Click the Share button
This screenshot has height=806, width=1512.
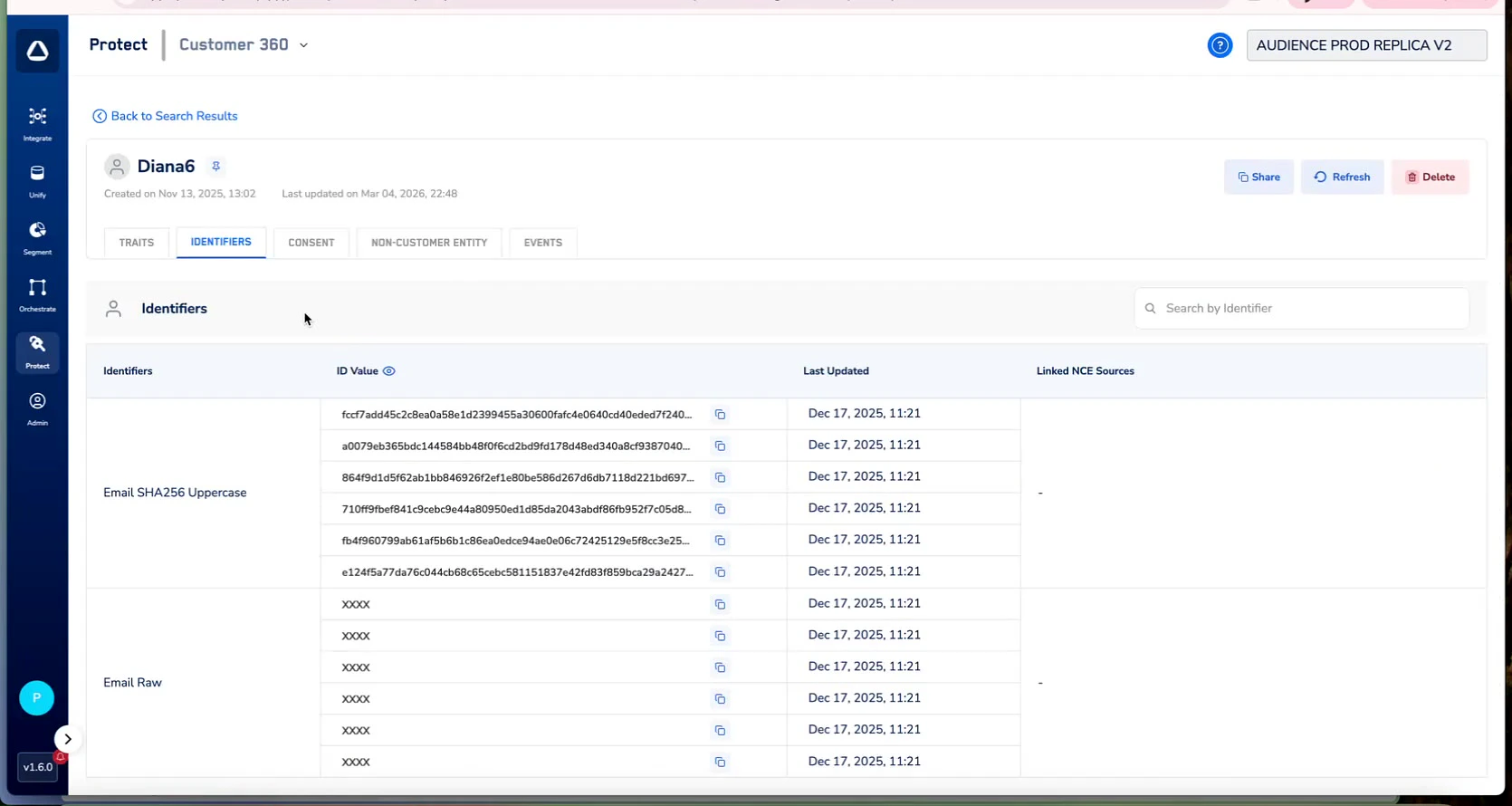tap(1258, 178)
